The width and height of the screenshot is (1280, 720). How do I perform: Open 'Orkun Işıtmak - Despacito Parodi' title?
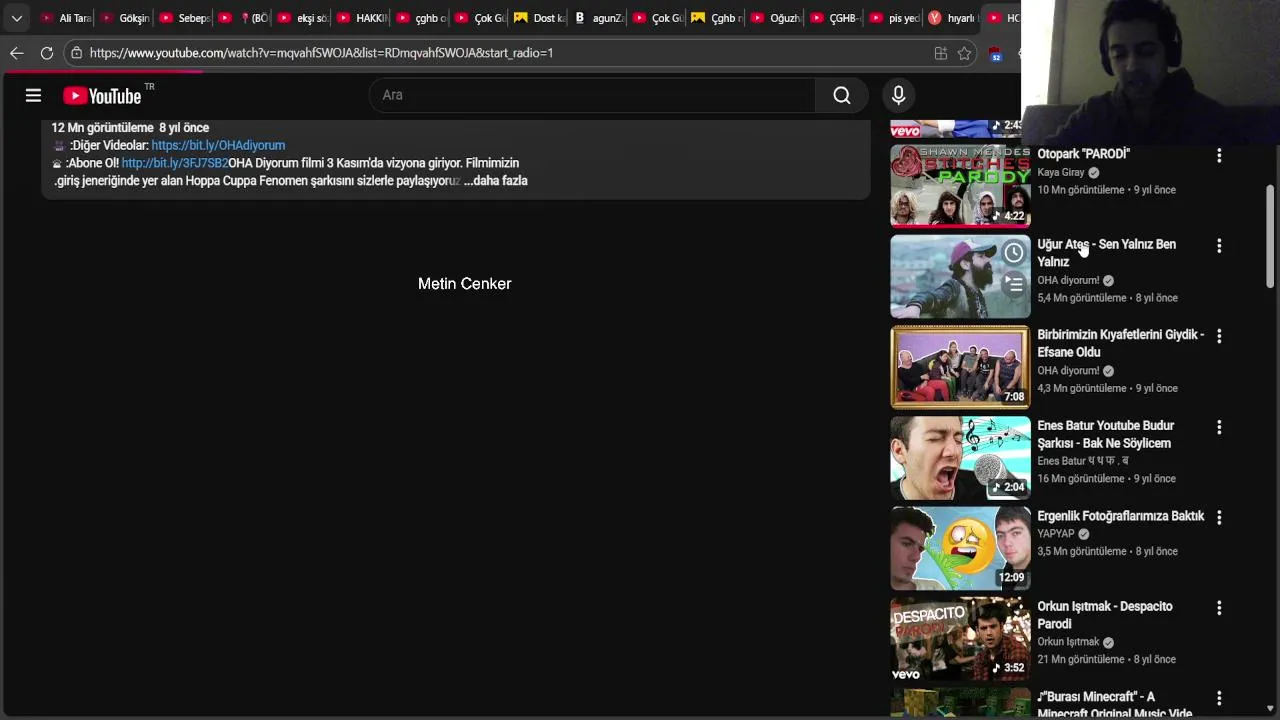point(1104,615)
